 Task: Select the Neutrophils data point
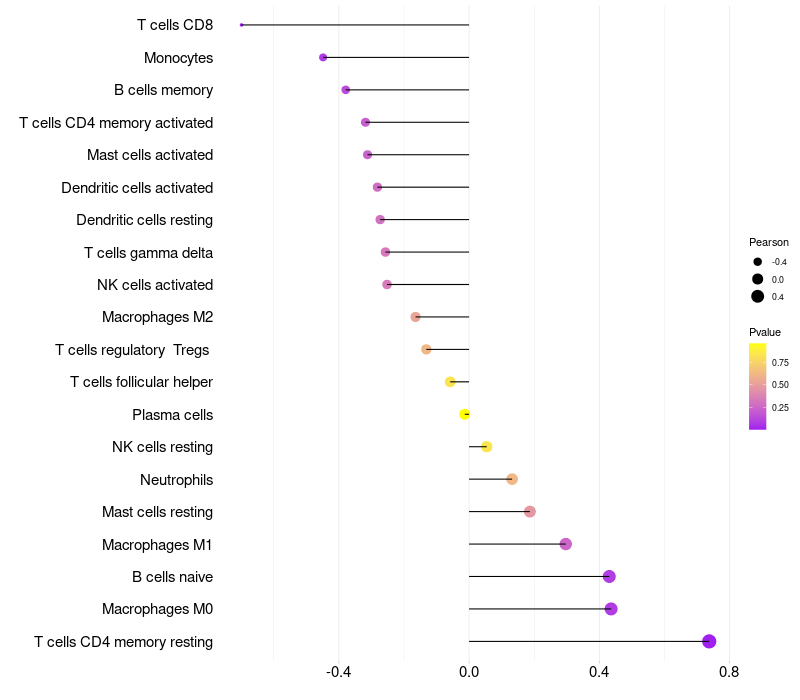pos(512,479)
